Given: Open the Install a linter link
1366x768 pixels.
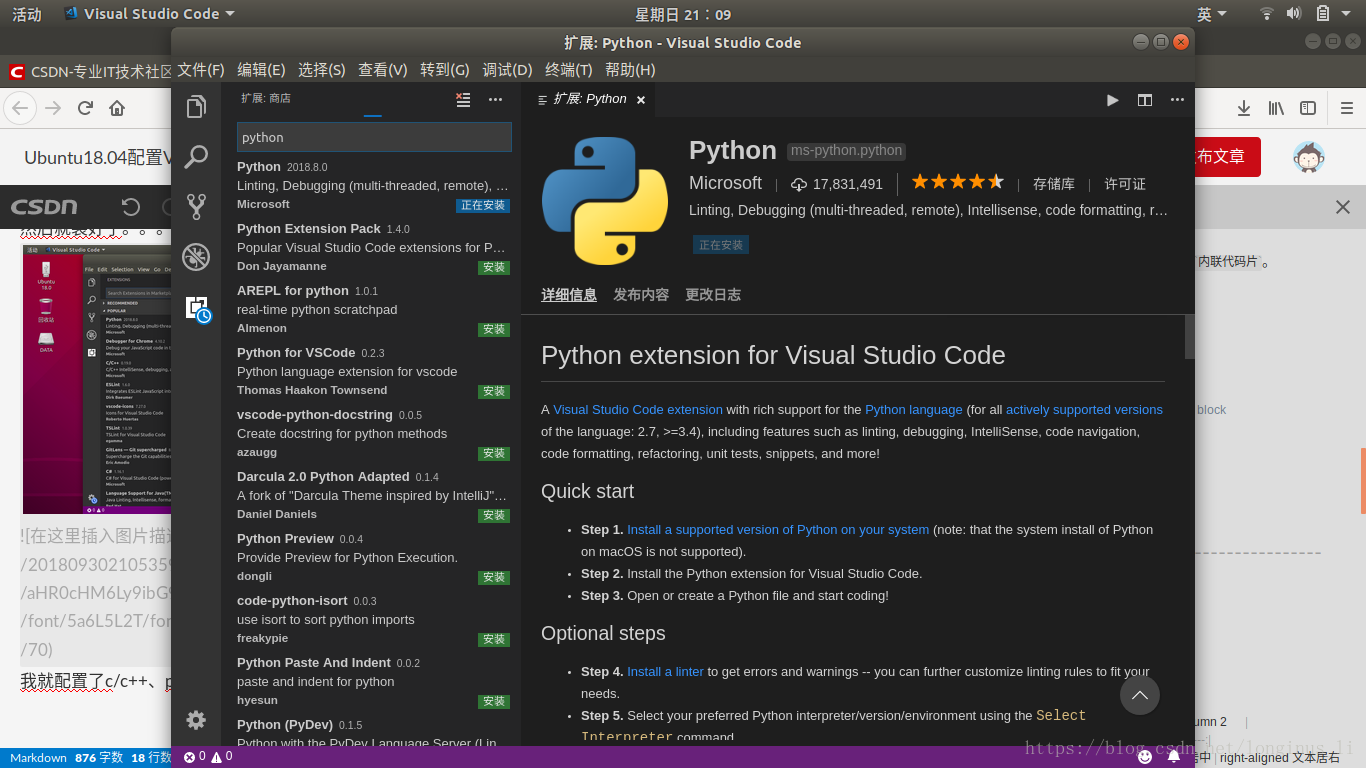Looking at the screenshot, I should [665, 672].
